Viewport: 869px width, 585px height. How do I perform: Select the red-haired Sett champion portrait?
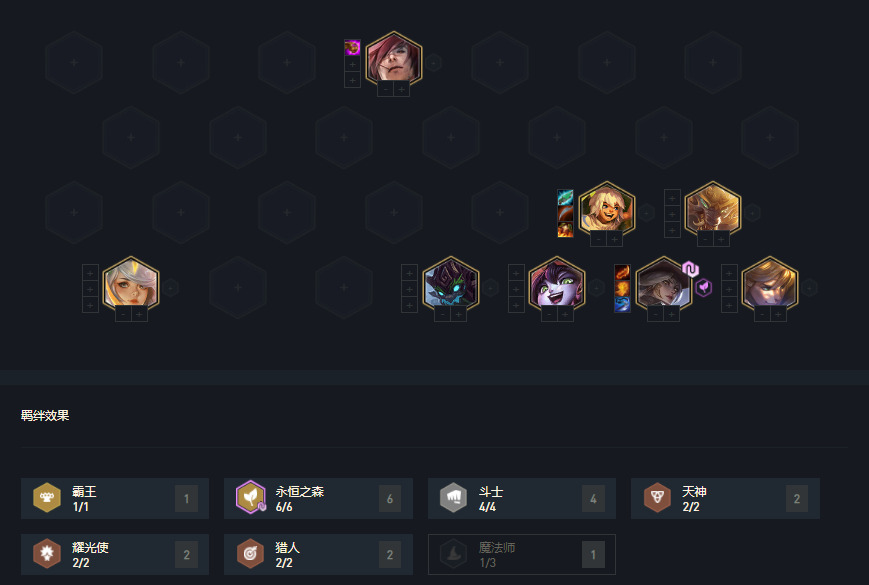tap(394, 59)
